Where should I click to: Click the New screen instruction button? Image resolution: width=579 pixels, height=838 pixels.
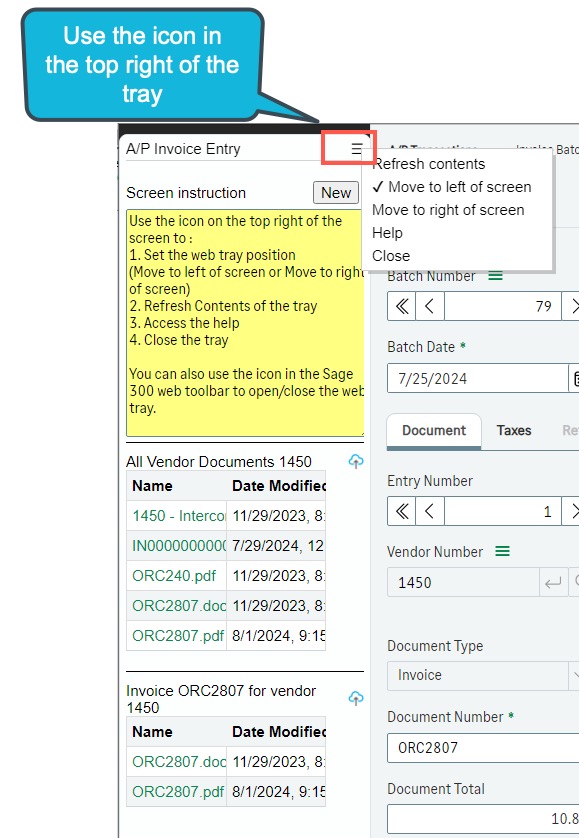click(x=336, y=193)
